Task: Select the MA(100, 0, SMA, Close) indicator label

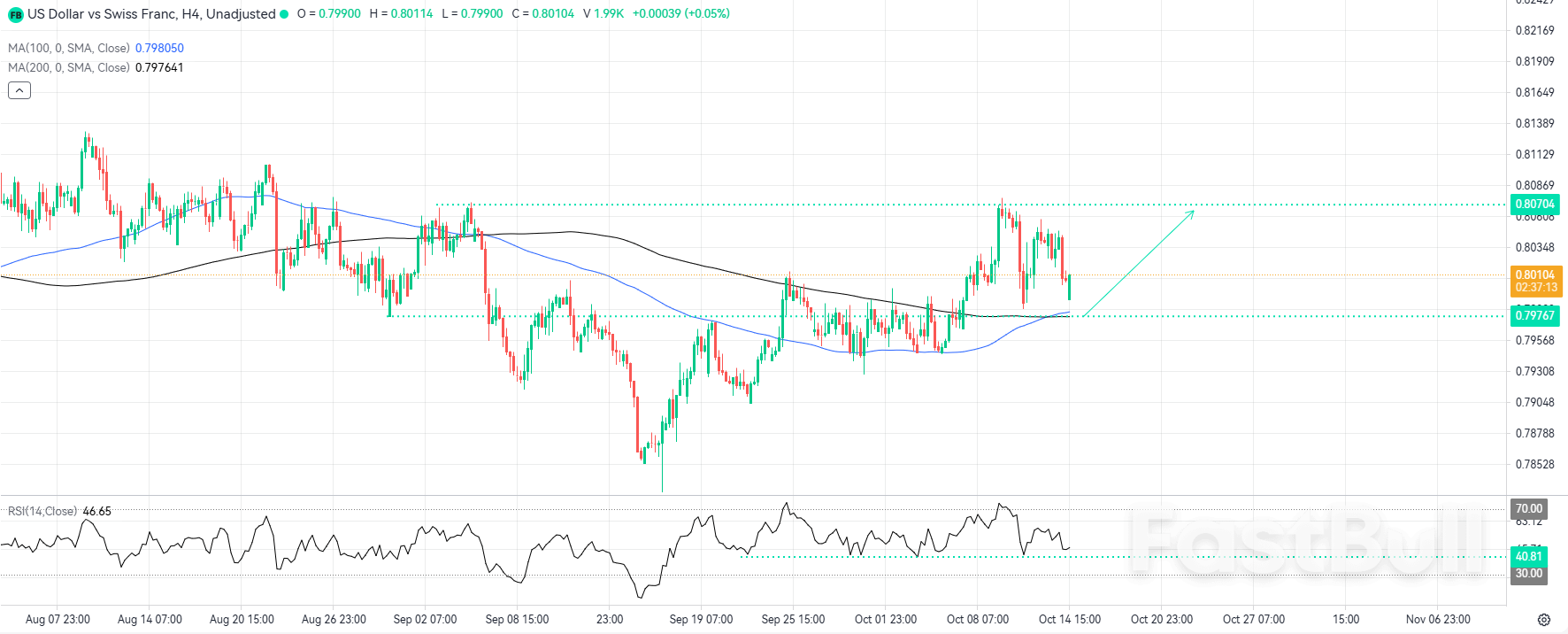Action: tap(69, 48)
